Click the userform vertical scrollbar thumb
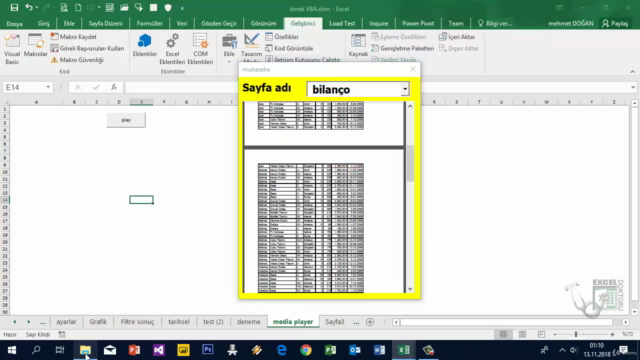 tap(410, 163)
